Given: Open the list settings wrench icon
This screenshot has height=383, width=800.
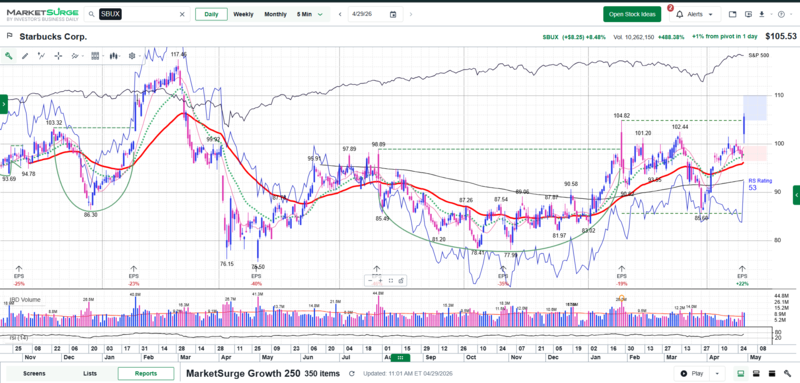Looking at the screenshot, I should pos(788,373).
